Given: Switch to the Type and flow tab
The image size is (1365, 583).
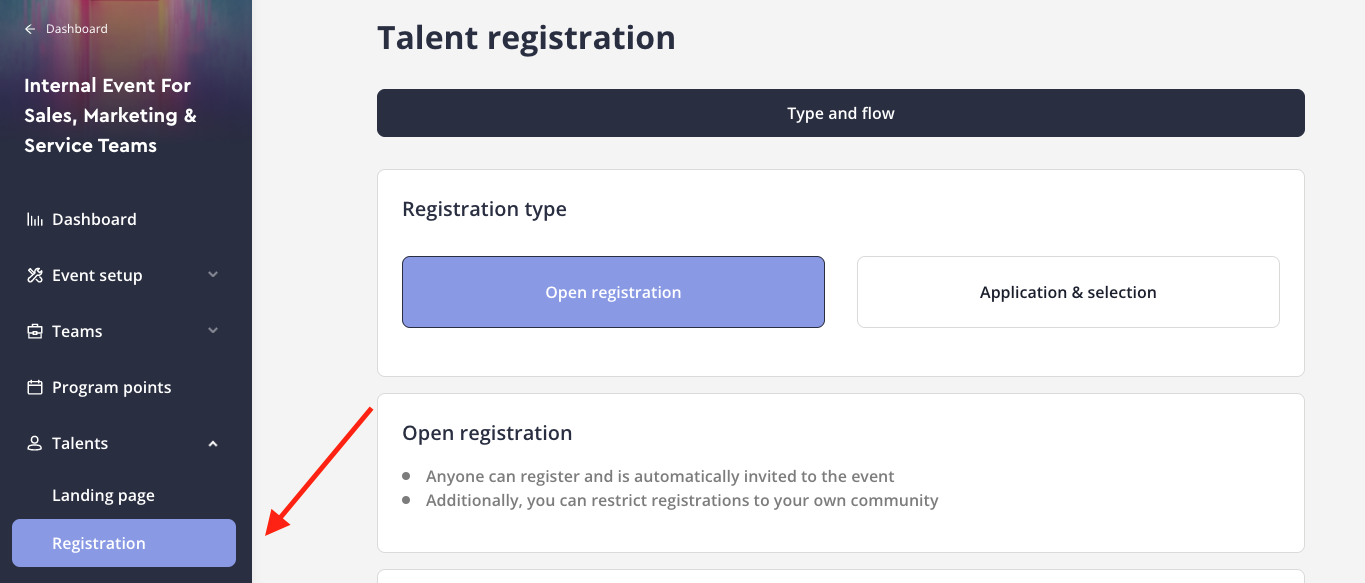Looking at the screenshot, I should tap(841, 113).
